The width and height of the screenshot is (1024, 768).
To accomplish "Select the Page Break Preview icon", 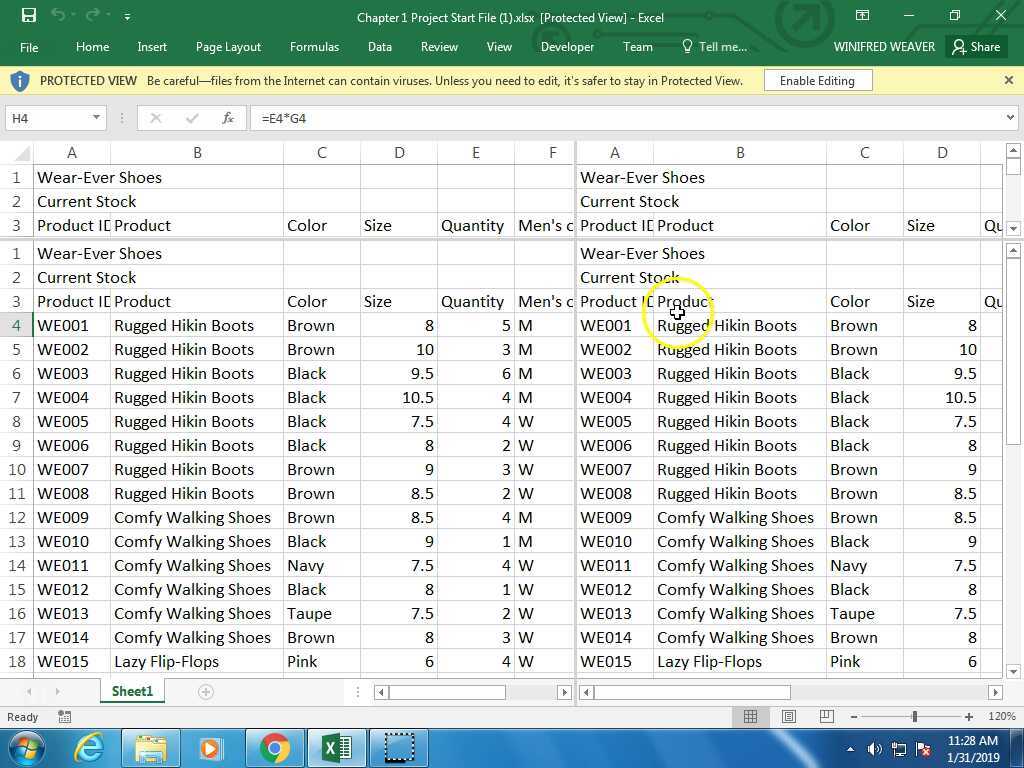I will click(826, 716).
